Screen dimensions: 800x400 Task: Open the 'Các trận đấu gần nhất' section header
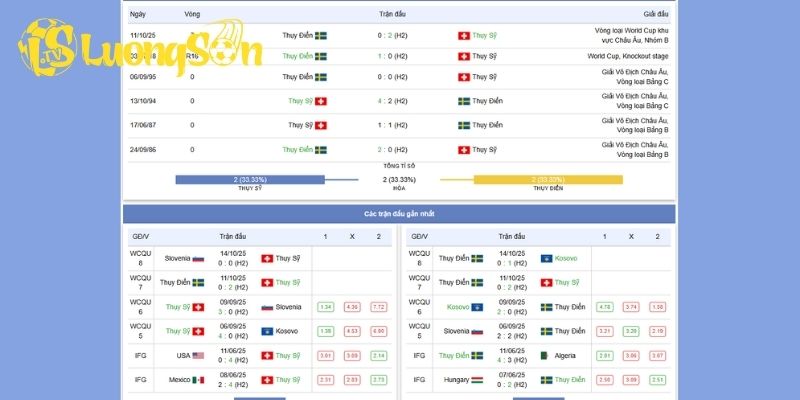click(x=399, y=214)
